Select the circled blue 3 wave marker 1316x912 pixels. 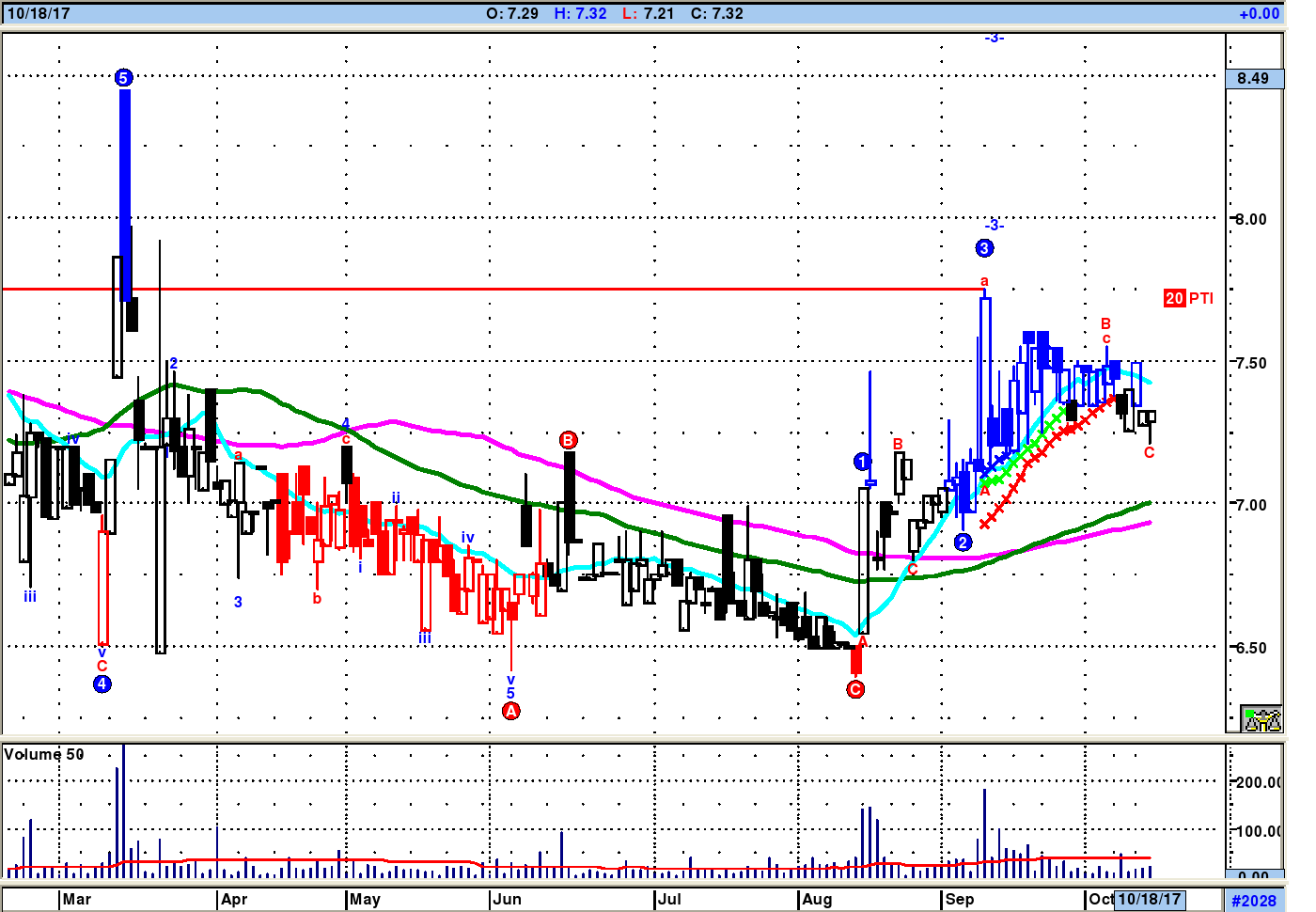(x=984, y=248)
